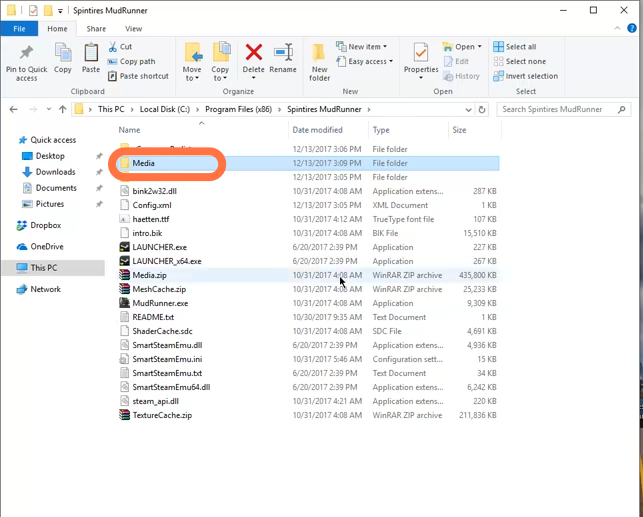
Task: Switch to the Home ribbon tab
Action: (57, 29)
